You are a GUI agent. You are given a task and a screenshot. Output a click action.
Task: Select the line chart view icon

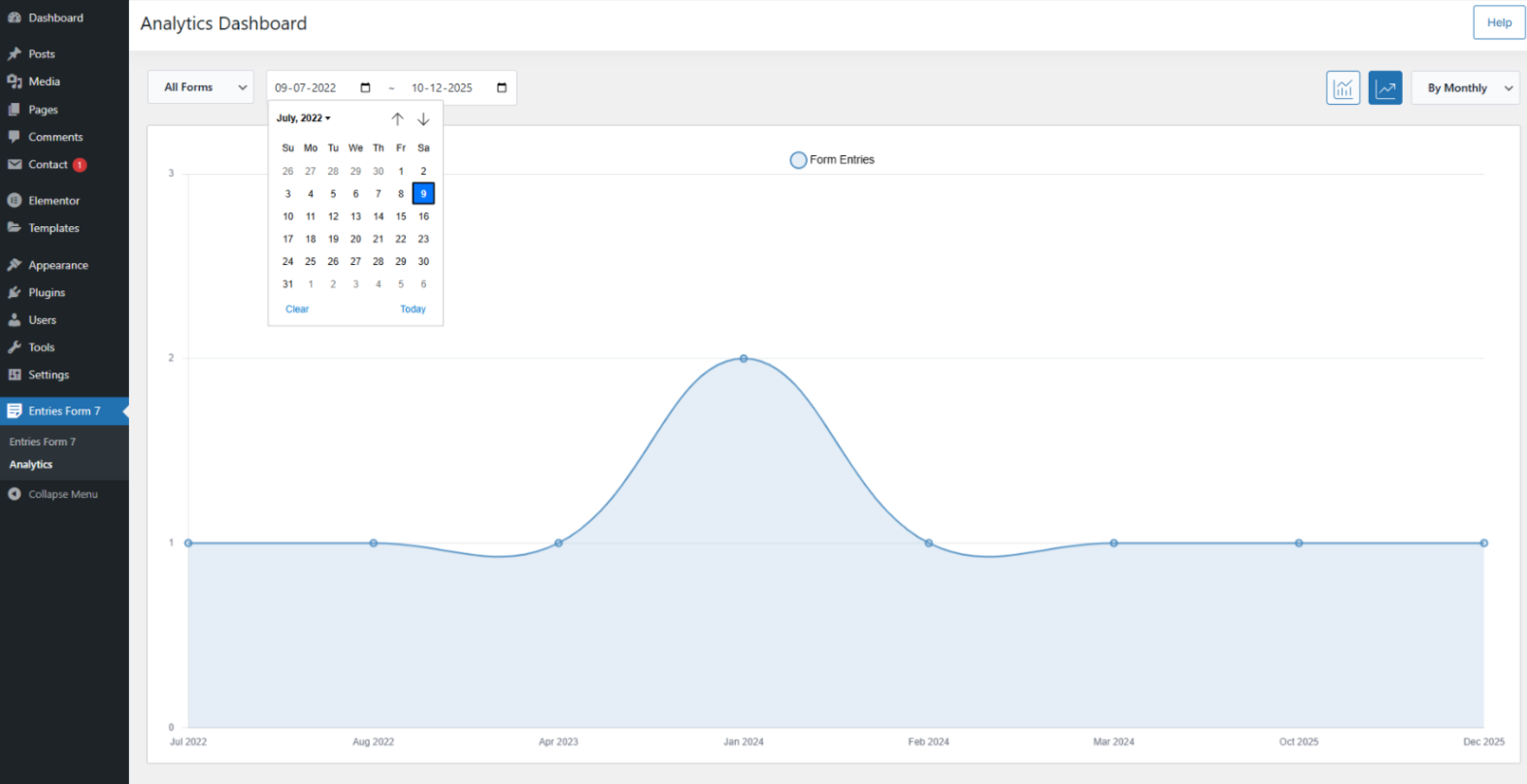click(x=1384, y=88)
